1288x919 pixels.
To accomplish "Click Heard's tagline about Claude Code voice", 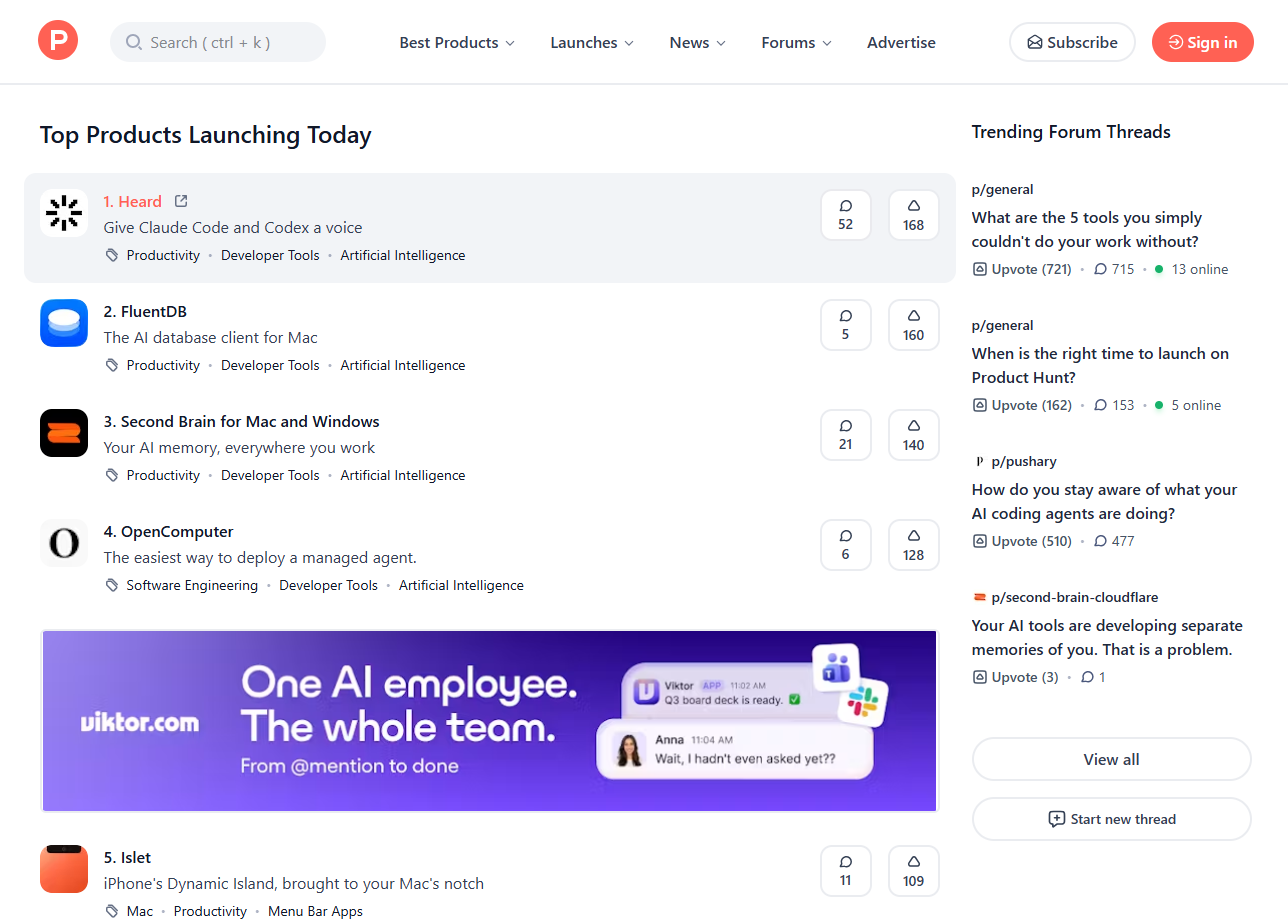I will (x=233, y=227).
